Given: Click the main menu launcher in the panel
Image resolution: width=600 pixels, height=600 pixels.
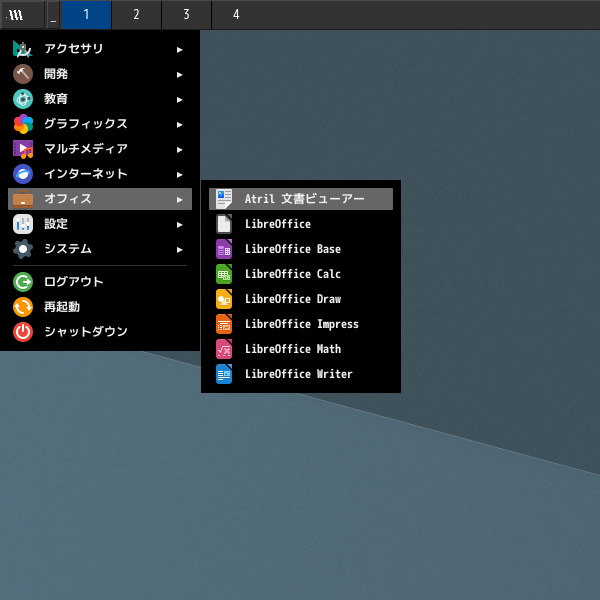Looking at the screenshot, I should (x=17, y=15).
